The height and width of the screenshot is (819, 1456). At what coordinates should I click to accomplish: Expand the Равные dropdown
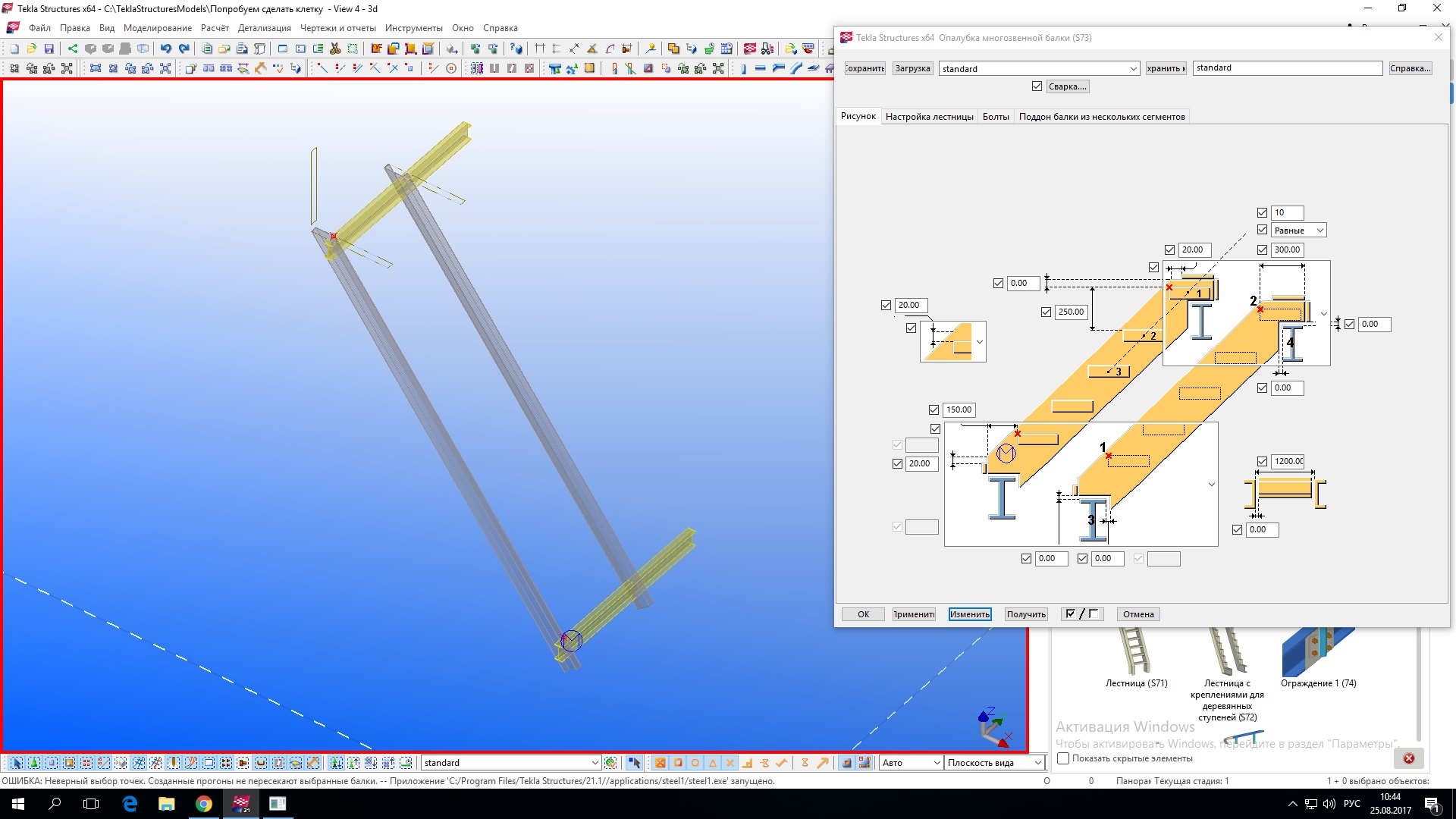tap(1319, 231)
